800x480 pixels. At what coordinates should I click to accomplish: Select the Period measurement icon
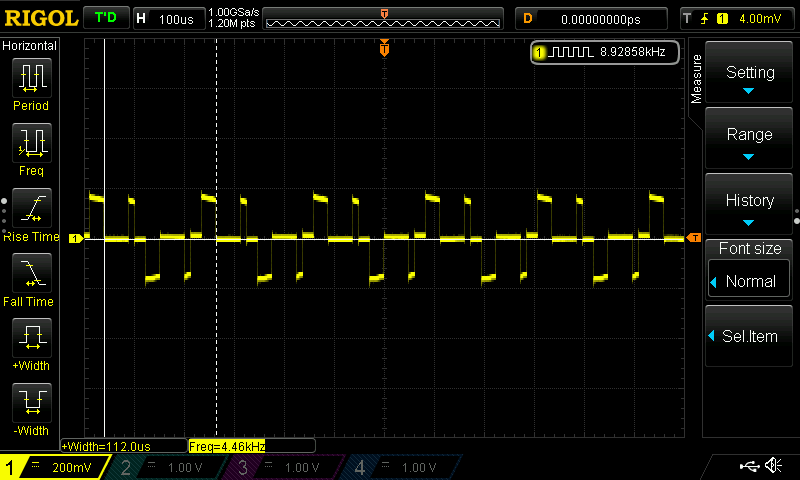32,78
